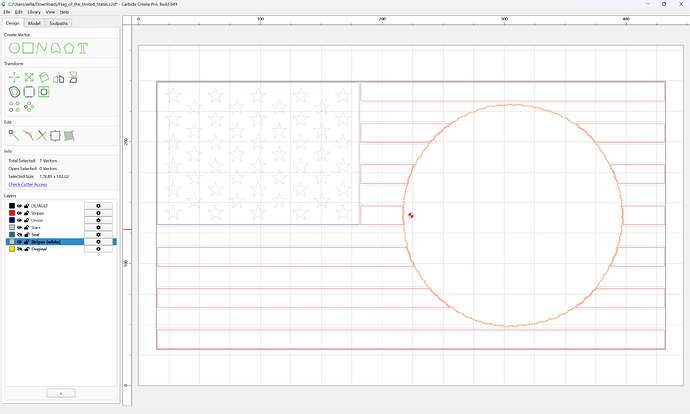This screenshot has width=690, height=414.
Task: Toggle lock on the Seal layer
Action: click(x=26, y=234)
